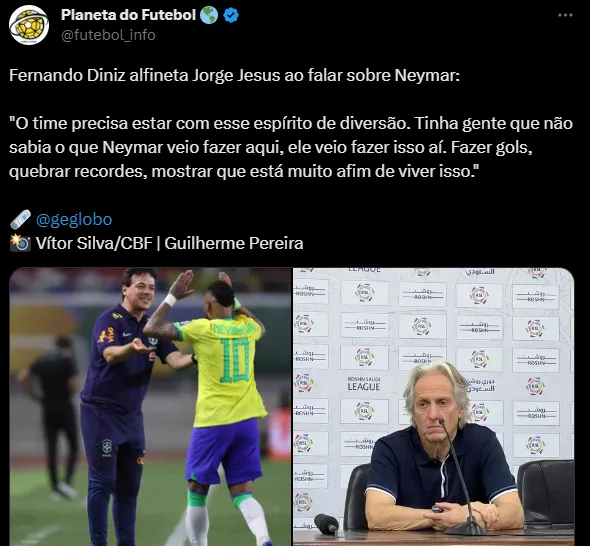Click the small black microphone on the desk
This screenshot has width=590, height=546.
326,523
